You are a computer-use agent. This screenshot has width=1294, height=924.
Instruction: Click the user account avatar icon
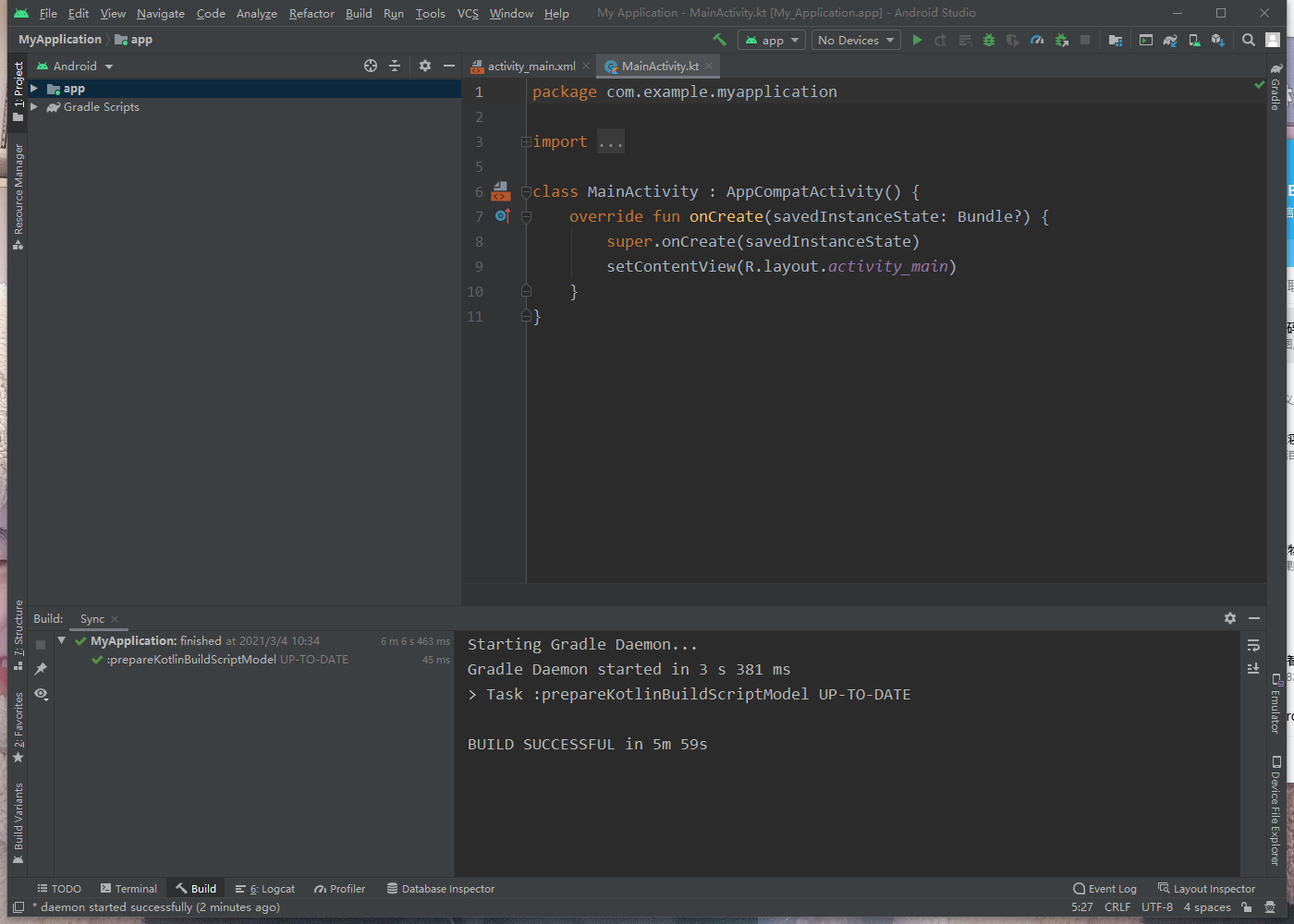pos(1273,40)
